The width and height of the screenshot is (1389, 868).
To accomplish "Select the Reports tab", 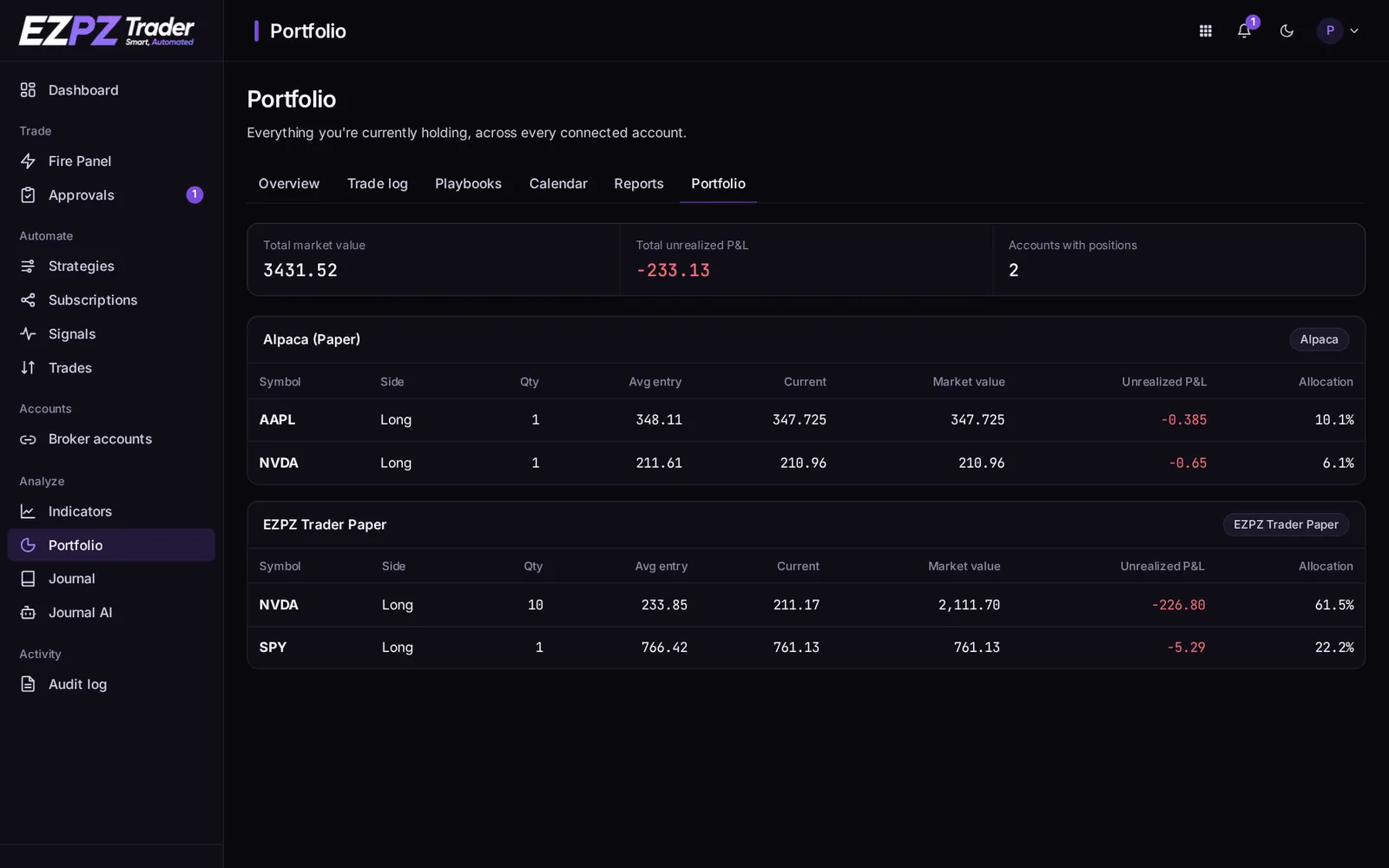I will pyautogui.click(x=639, y=184).
